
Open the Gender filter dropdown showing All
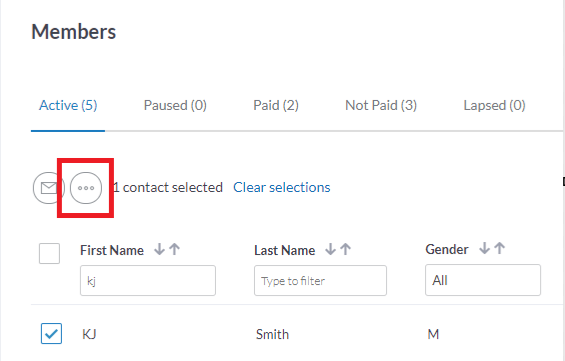(x=483, y=280)
